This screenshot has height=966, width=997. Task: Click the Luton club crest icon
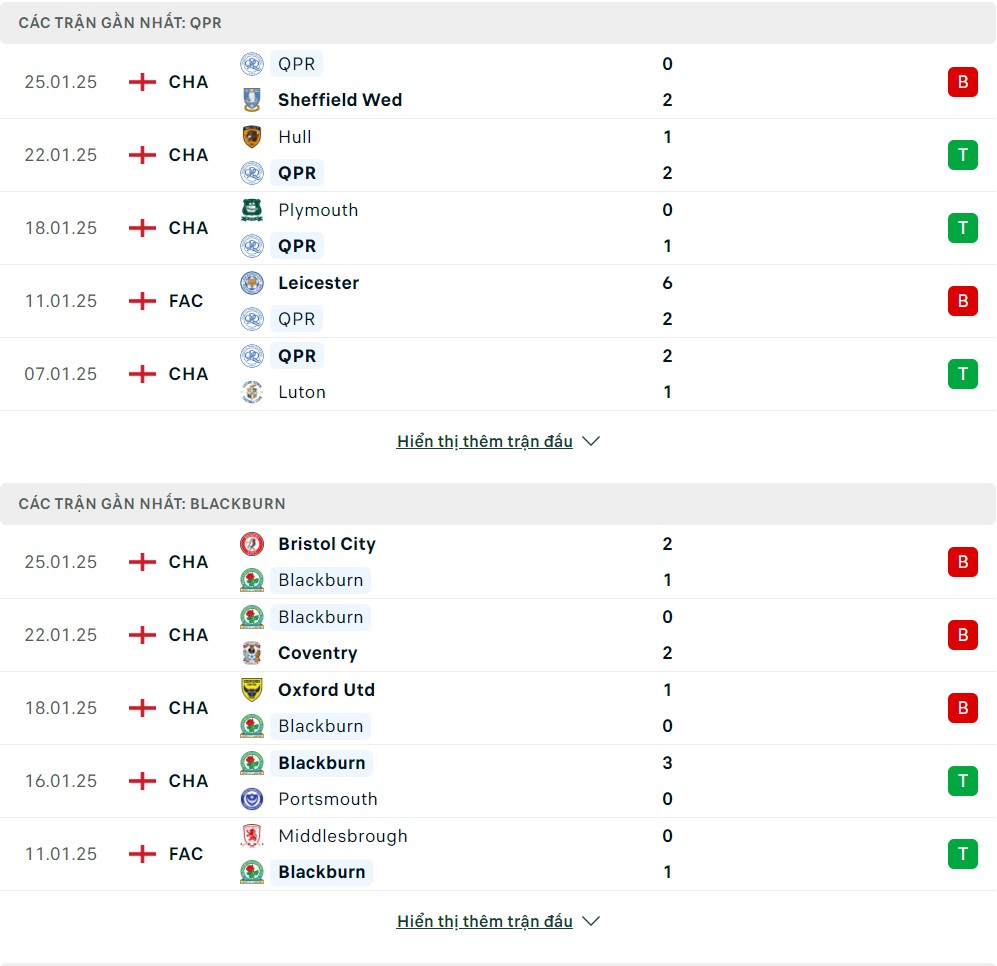(252, 392)
